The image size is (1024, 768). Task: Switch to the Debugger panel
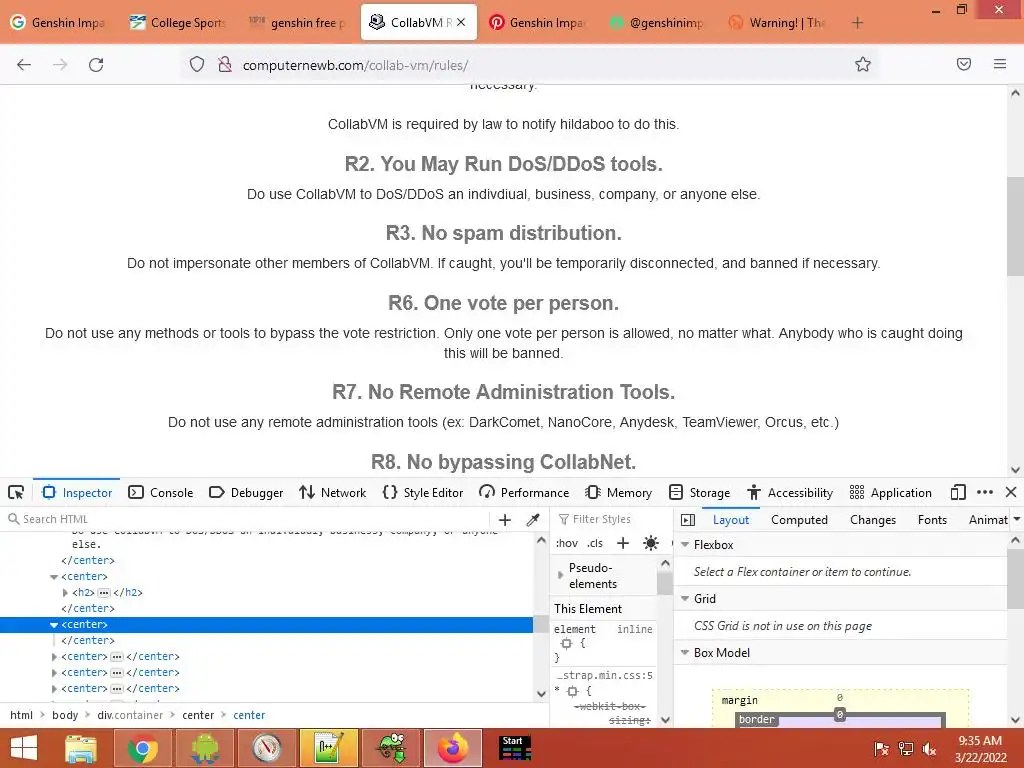[x=246, y=492]
